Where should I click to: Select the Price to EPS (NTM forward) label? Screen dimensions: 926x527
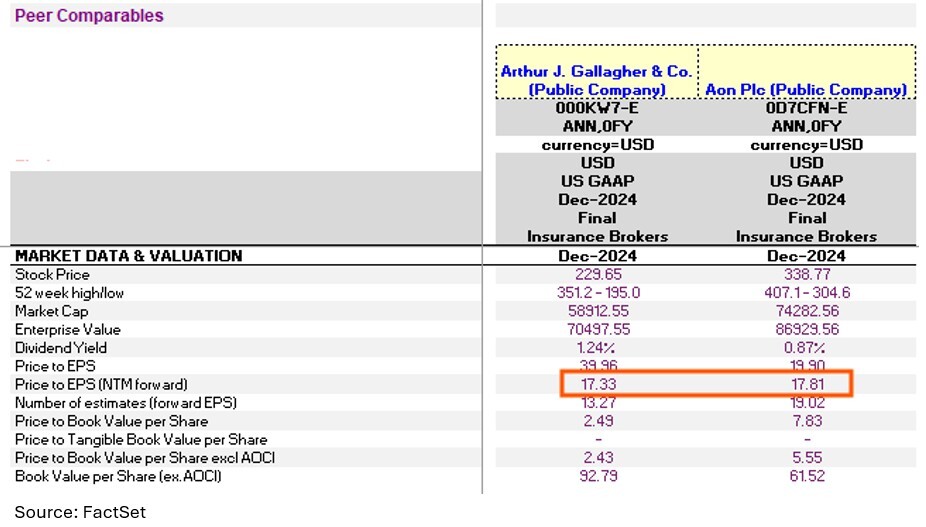coord(101,385)
